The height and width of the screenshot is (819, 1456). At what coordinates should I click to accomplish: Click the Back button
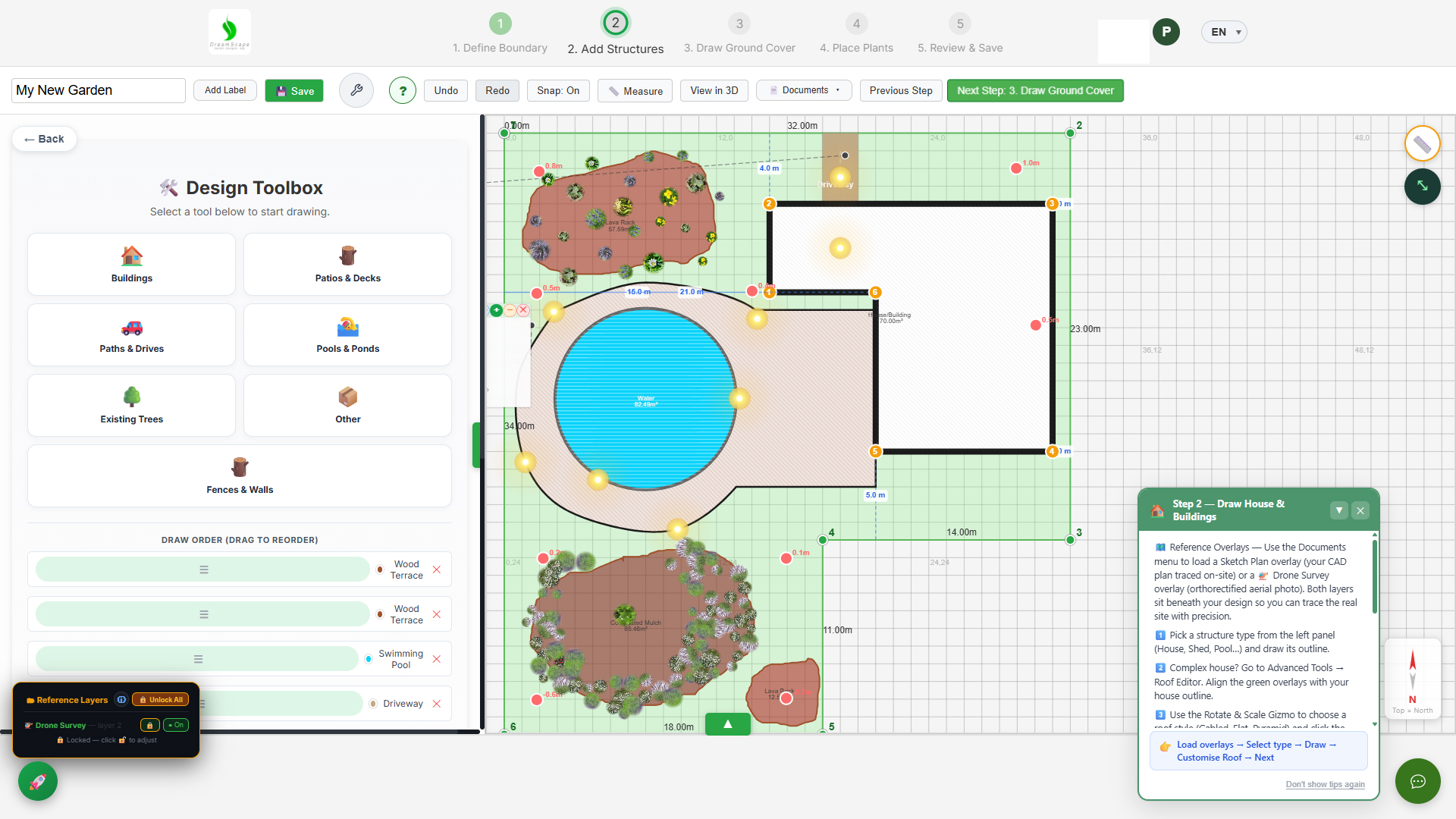tap(44, 139)
